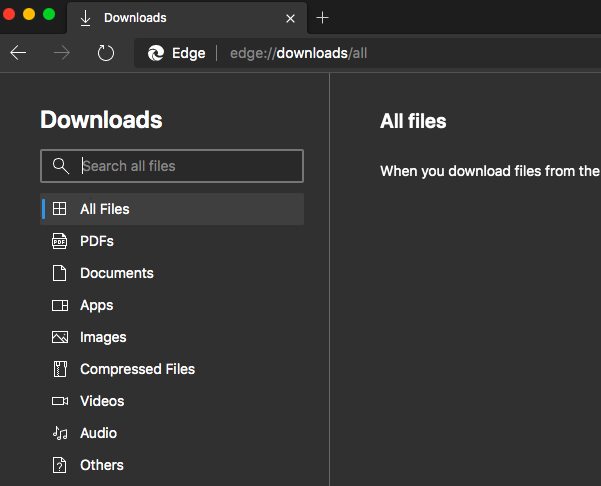Reload the page with refresh button
The image size is (601, 486).
pyautogui.click(x=106, y=53)
